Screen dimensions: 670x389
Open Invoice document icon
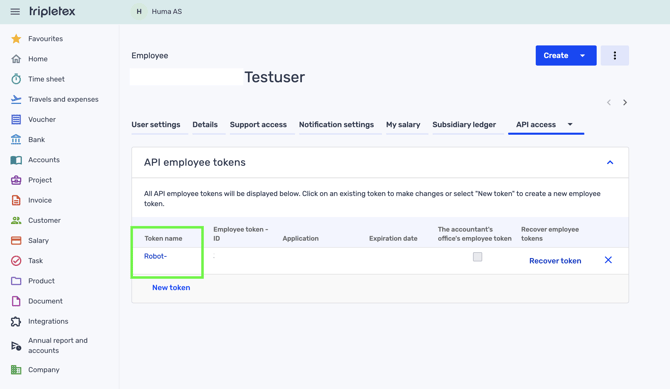[x=16, y=200]
